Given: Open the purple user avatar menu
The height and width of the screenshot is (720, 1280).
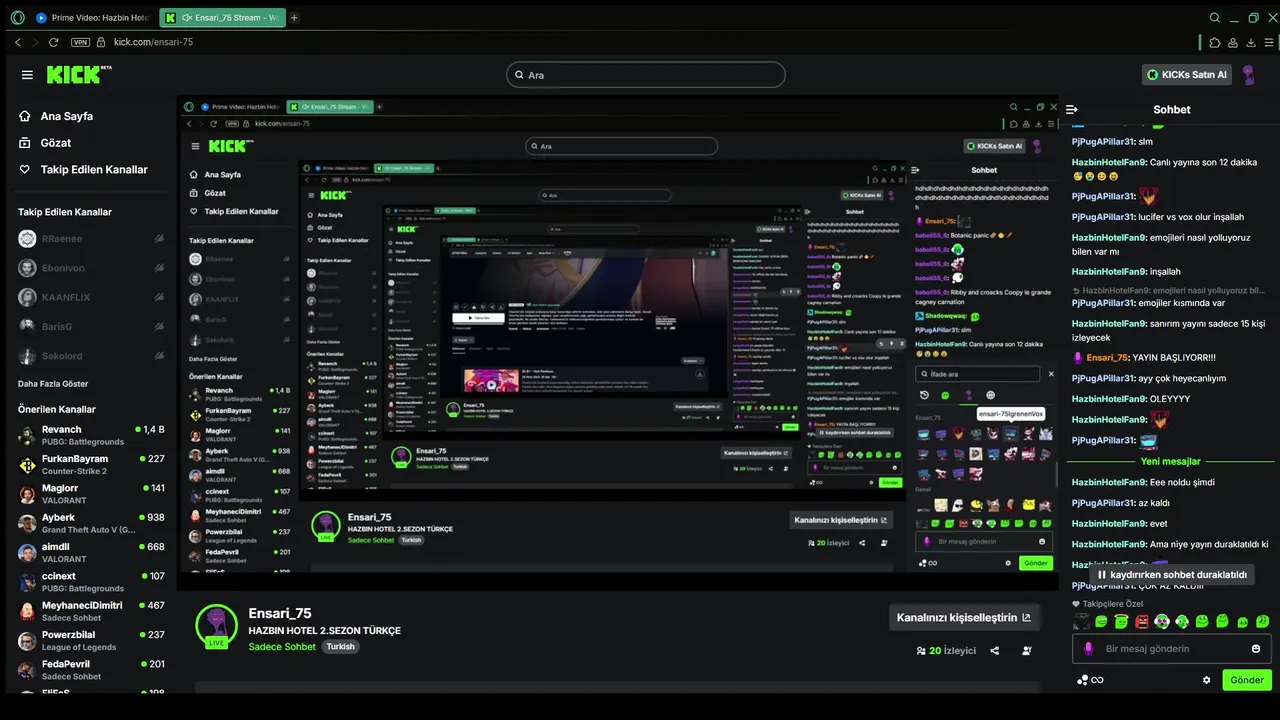Looking at the screenshot, I should coord(1248,75).
